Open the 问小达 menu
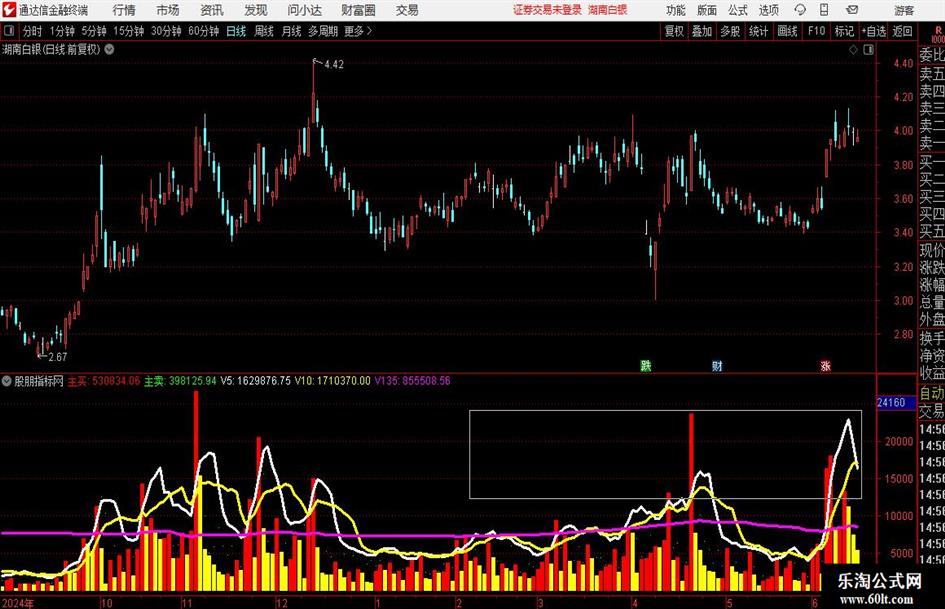This screenshot has height=609, width=945. click(304, 10)
